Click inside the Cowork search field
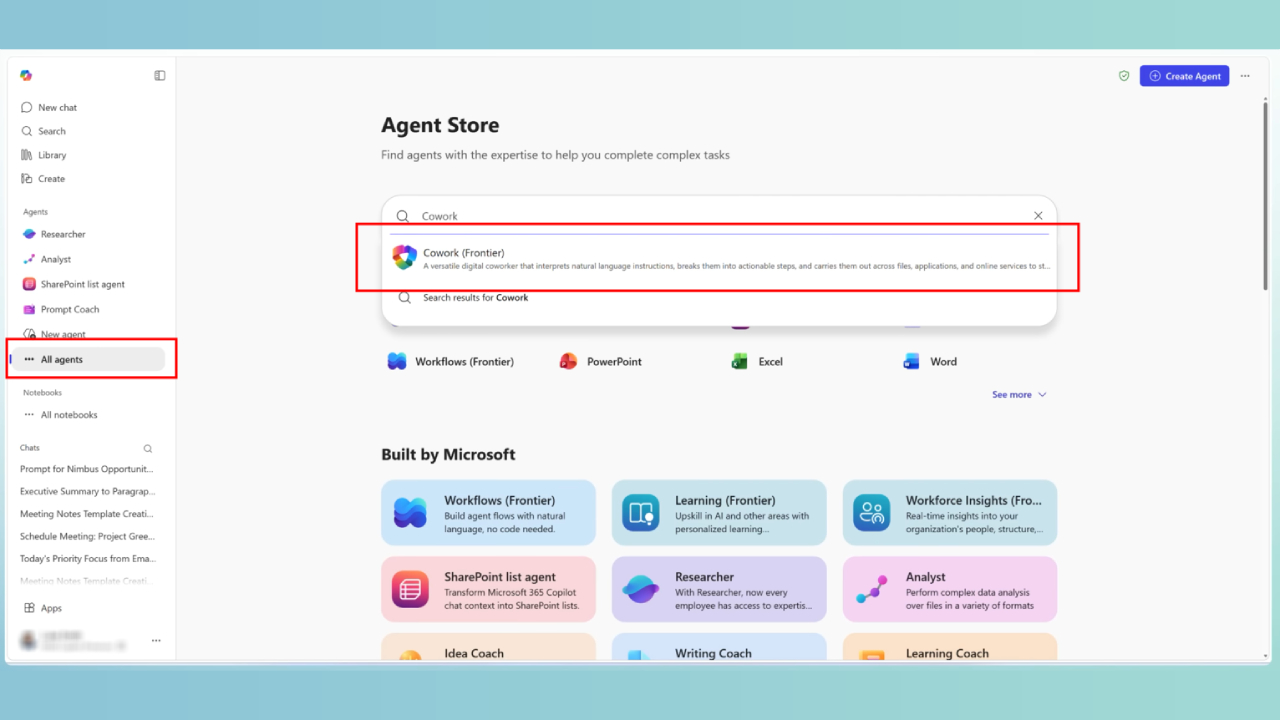This screenshot has width=1280, height=720. coord(700,216)
